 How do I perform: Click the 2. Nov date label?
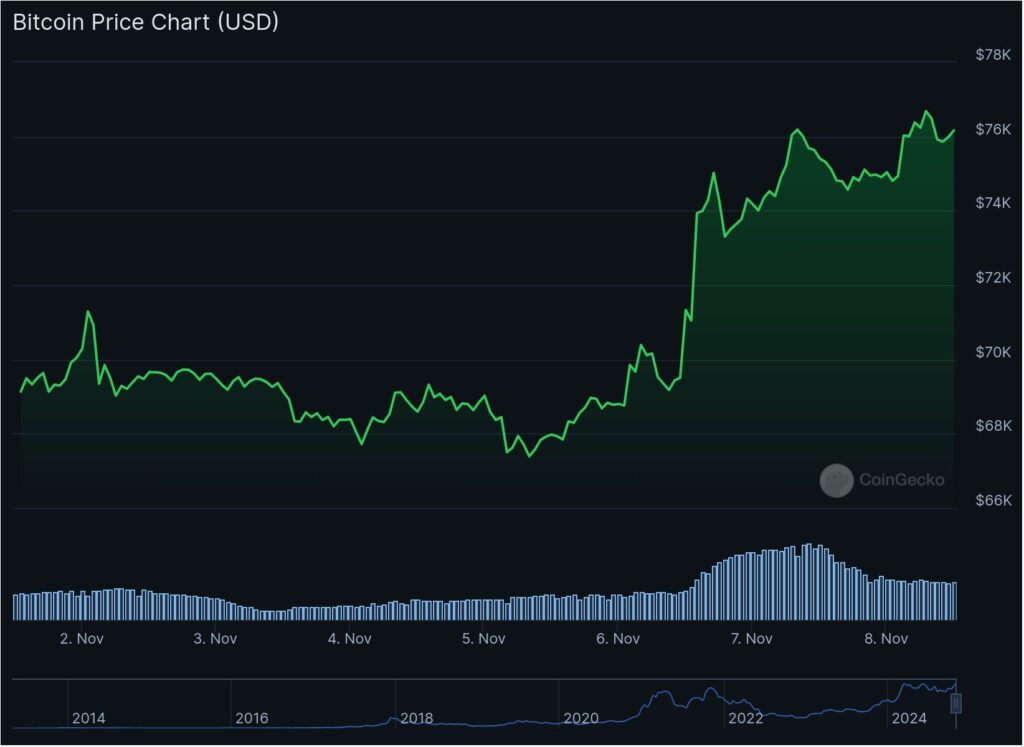click(82, 638)
